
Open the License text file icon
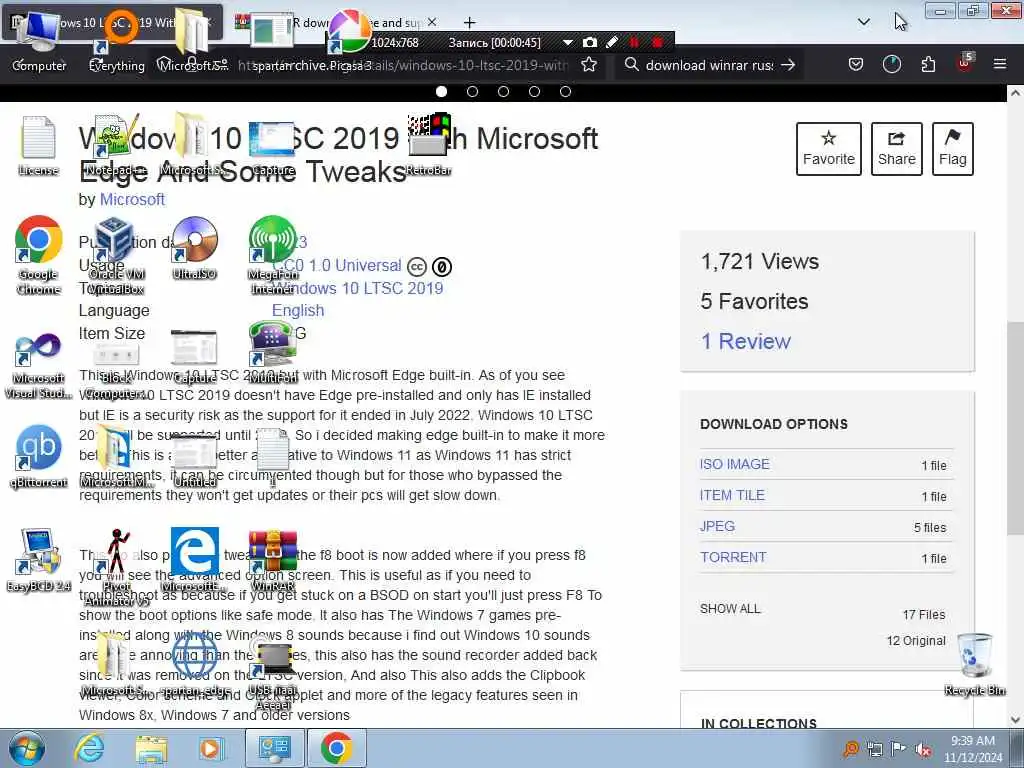(x=38, y=144)
